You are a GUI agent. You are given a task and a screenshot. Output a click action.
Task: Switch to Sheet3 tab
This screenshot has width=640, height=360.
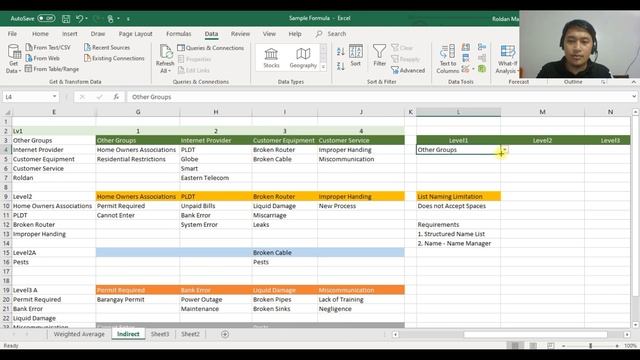[160, 334]
